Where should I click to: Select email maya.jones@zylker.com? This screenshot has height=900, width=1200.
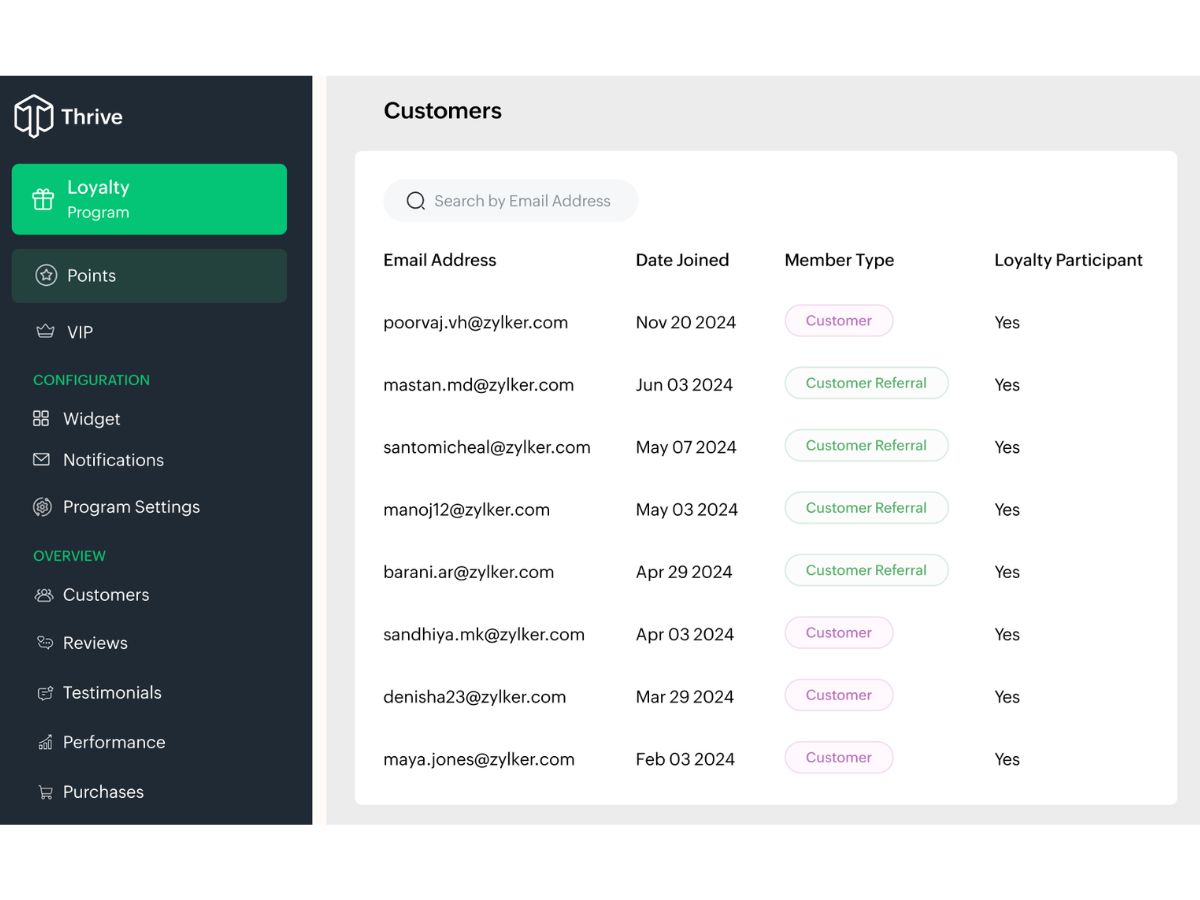pos(479,759)
